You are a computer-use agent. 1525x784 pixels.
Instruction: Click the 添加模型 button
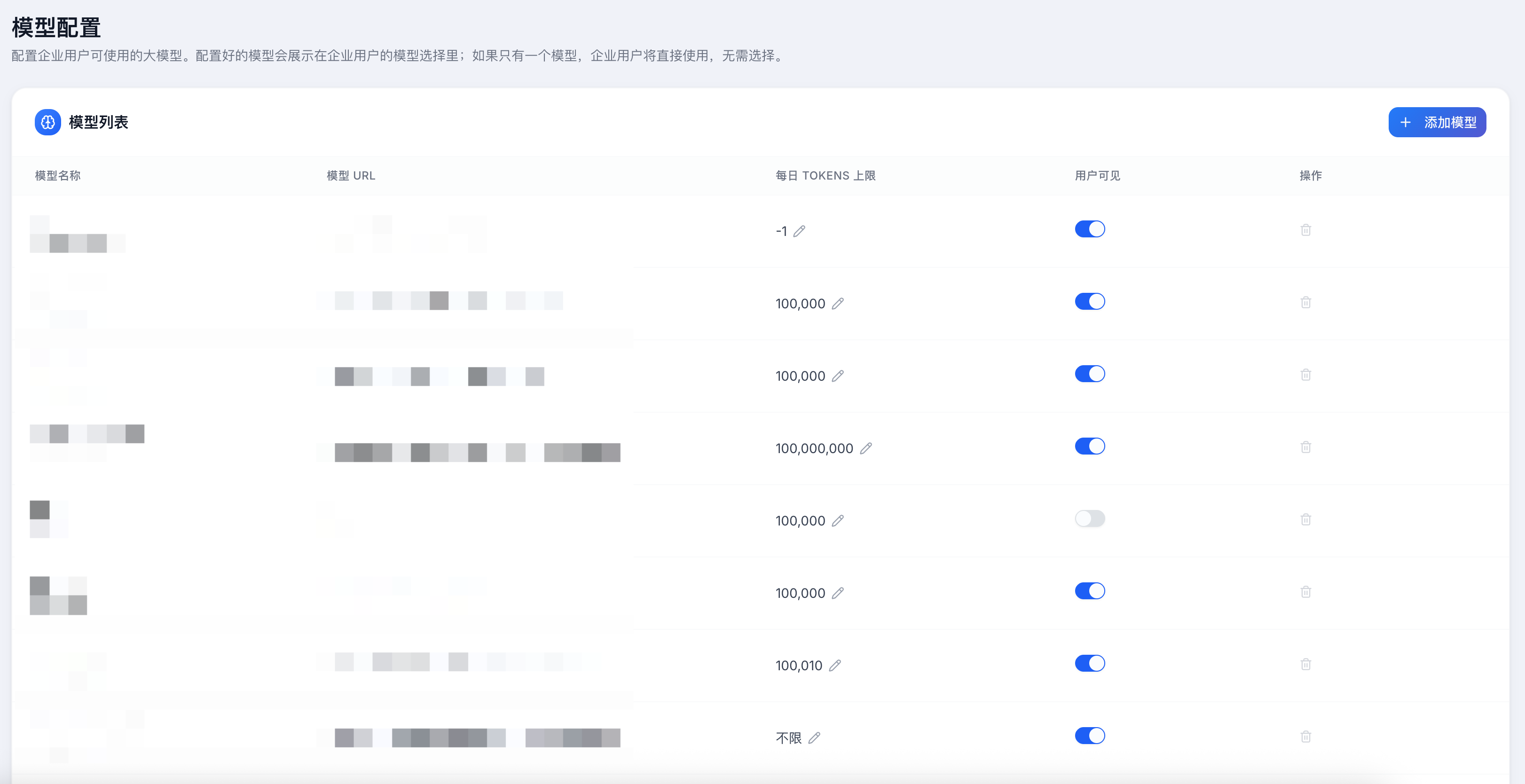(1437, 123)
